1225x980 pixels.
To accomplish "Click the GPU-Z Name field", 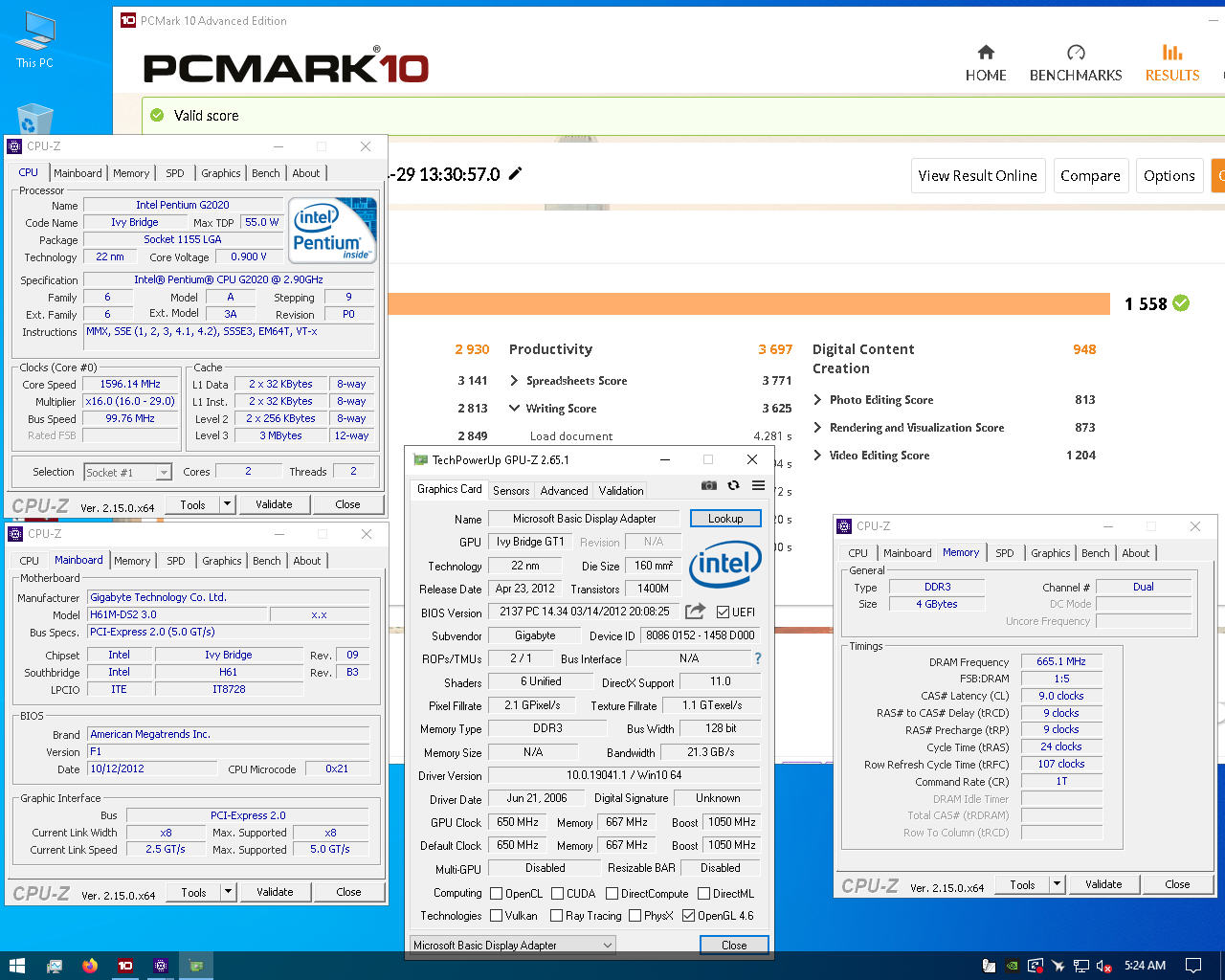I will (584, 518).
